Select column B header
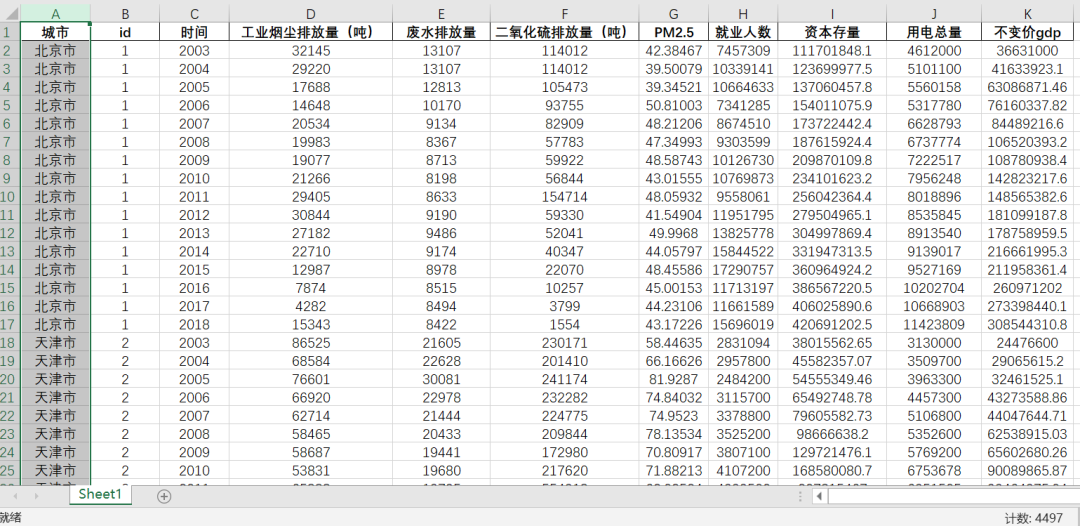Screen dimensions: 1080x526 tap(125, 14)
